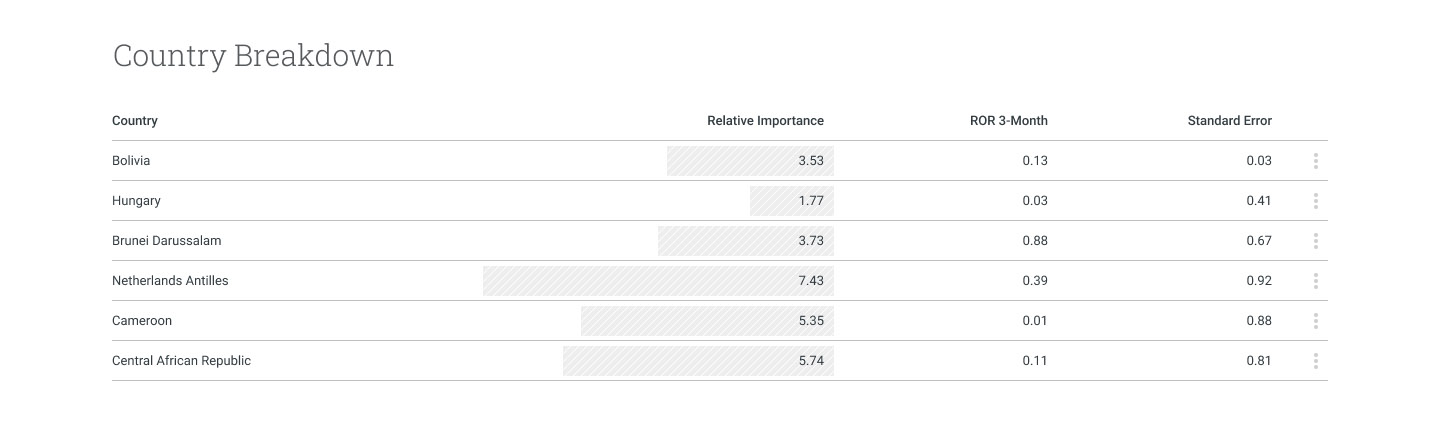Sort by ROR 3-Month column header
Image resolution: width=1440 pixels, height=430 pixels.
coord(1008,121)
